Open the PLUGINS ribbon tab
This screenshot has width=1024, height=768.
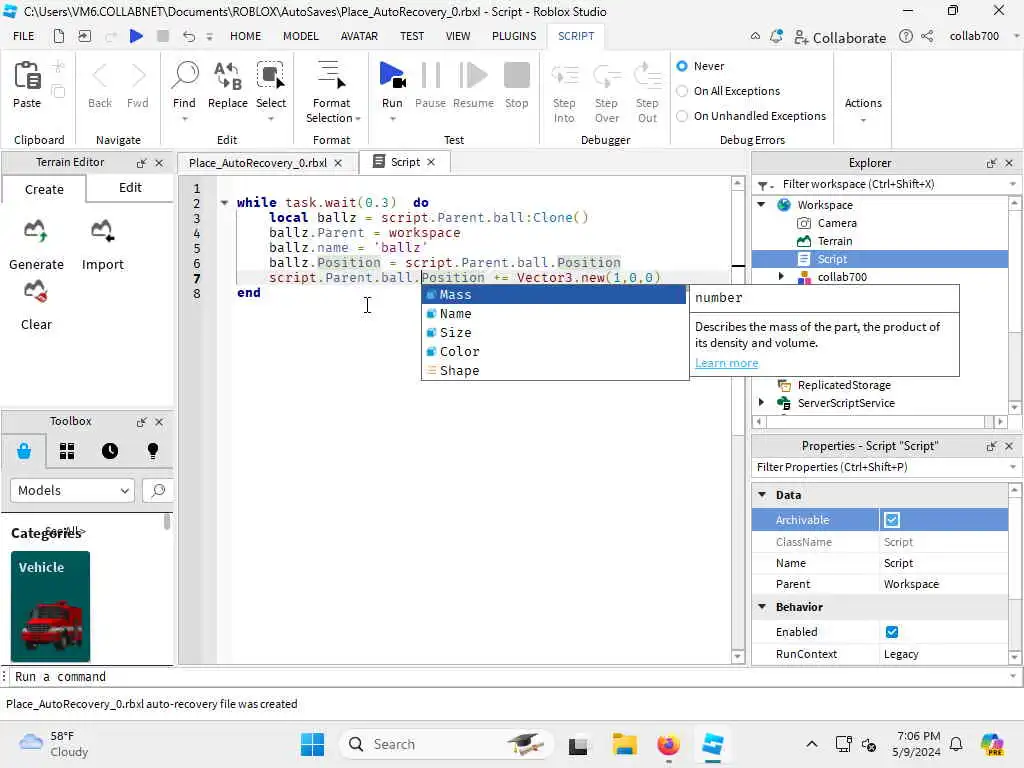click(x=514, y=37)
